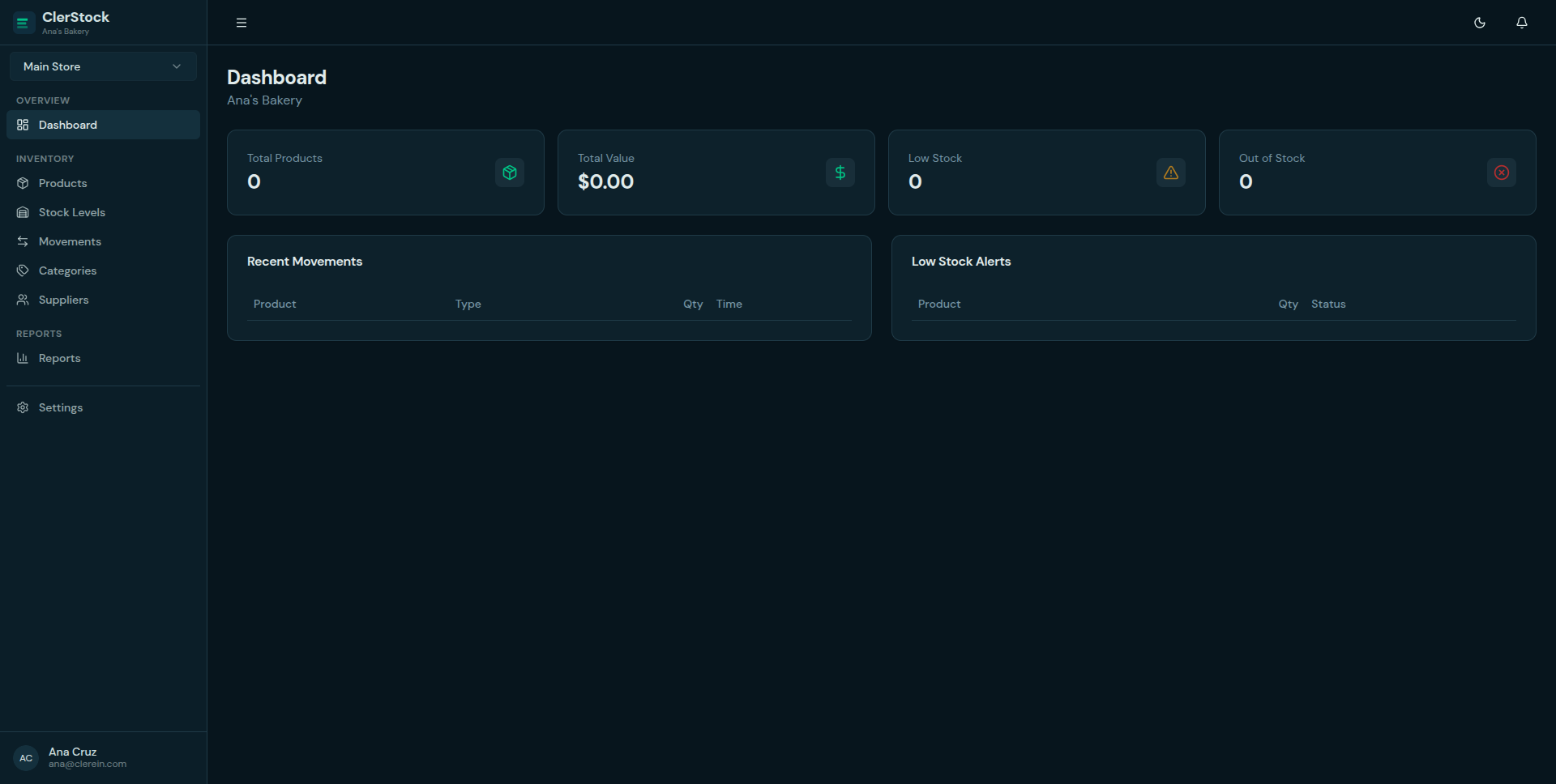Click the ClerStock logo icon

tap(22, 23)
